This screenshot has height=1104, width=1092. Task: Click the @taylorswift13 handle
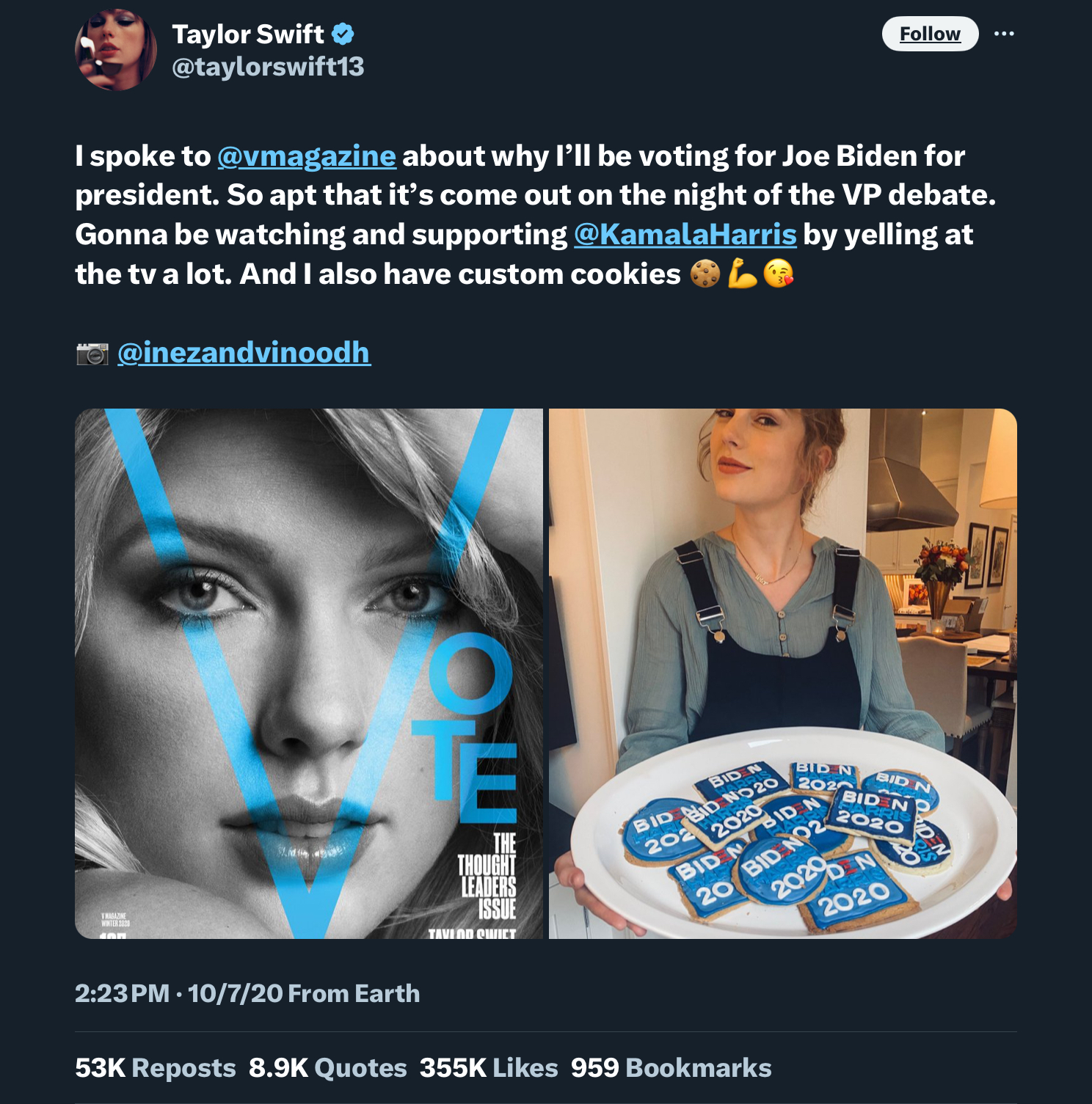coord(268,67)
